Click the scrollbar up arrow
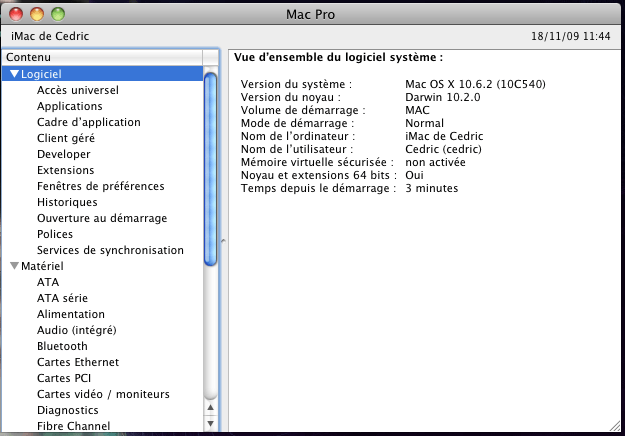The width and height of the screenshot is (625, 436). [x=210, y=408]
